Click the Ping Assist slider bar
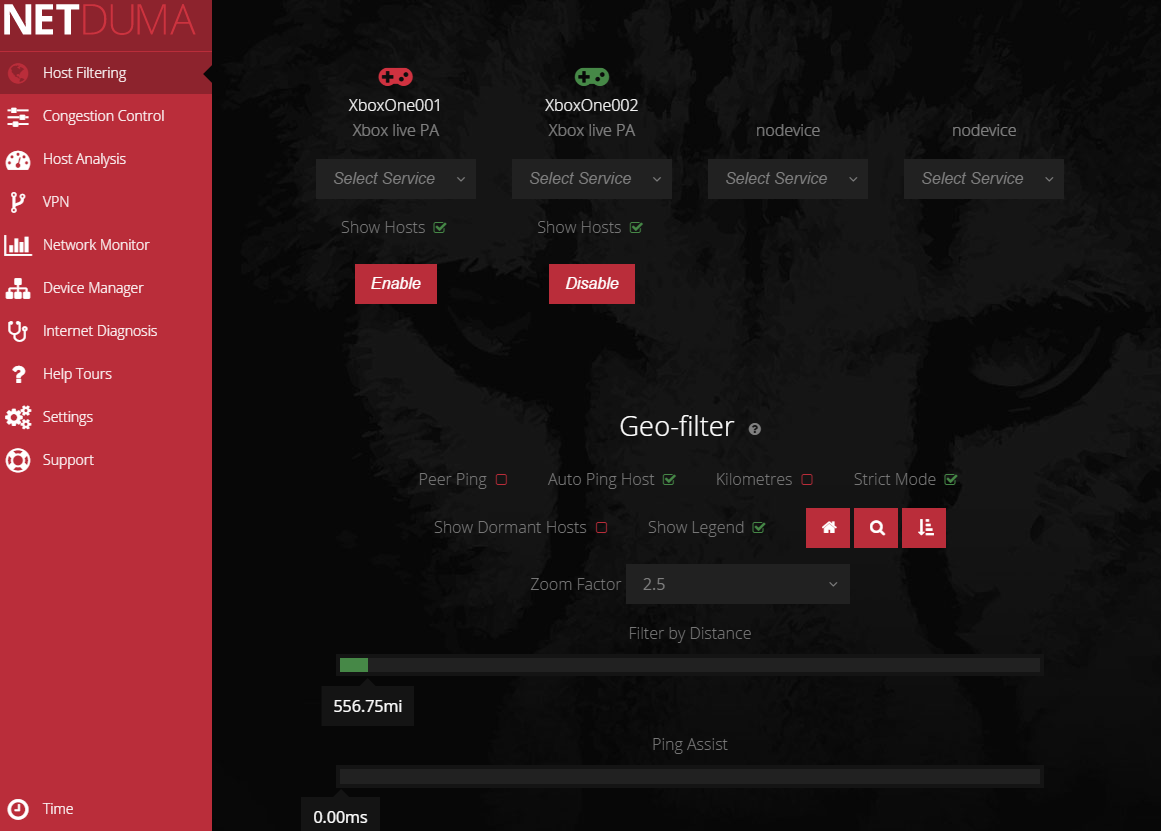Image resolution: width=1161 pixels, height=831 pixels. pos(689,776)
